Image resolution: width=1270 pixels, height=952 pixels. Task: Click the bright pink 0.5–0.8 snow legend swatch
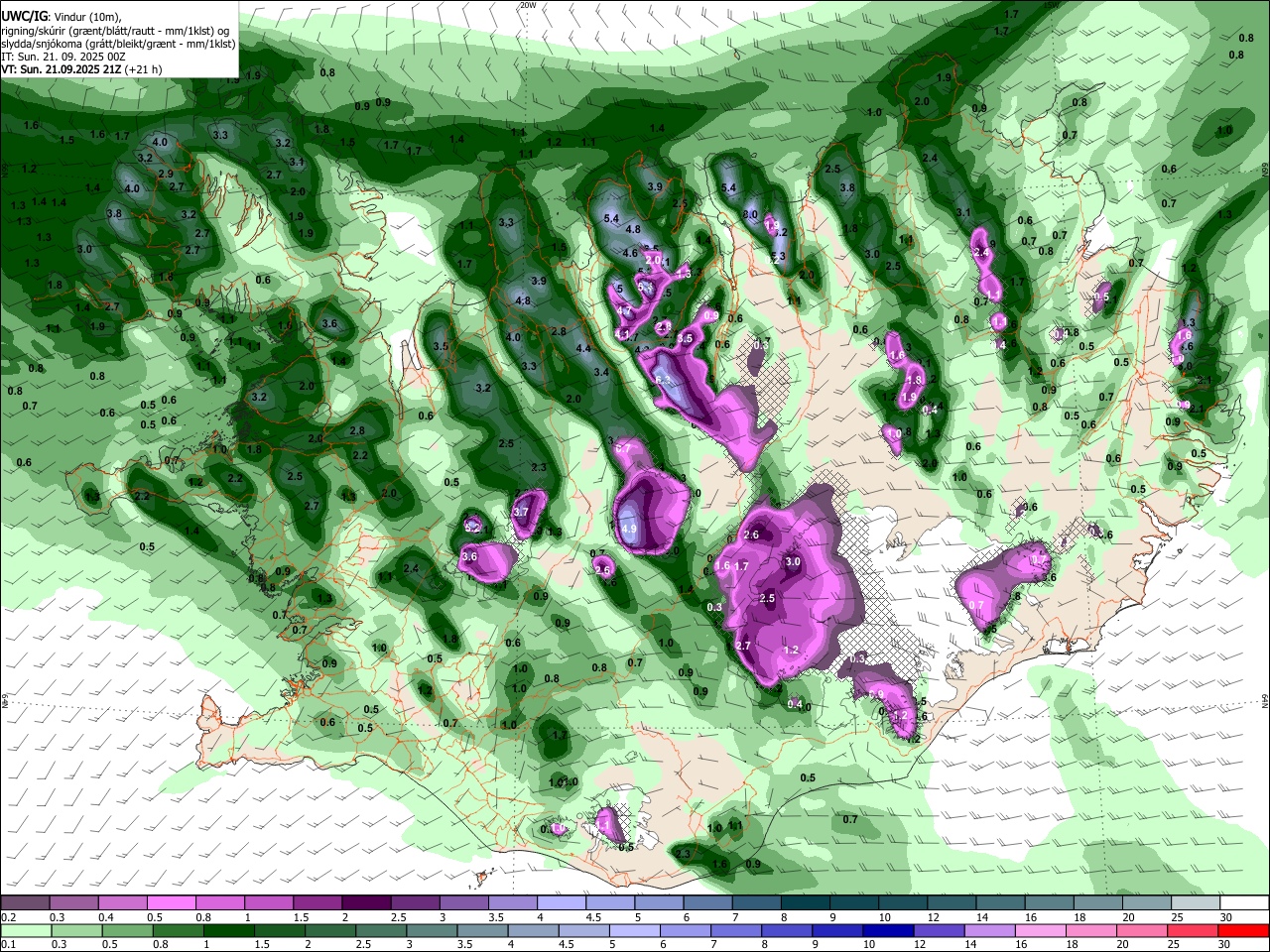point(171,902)
